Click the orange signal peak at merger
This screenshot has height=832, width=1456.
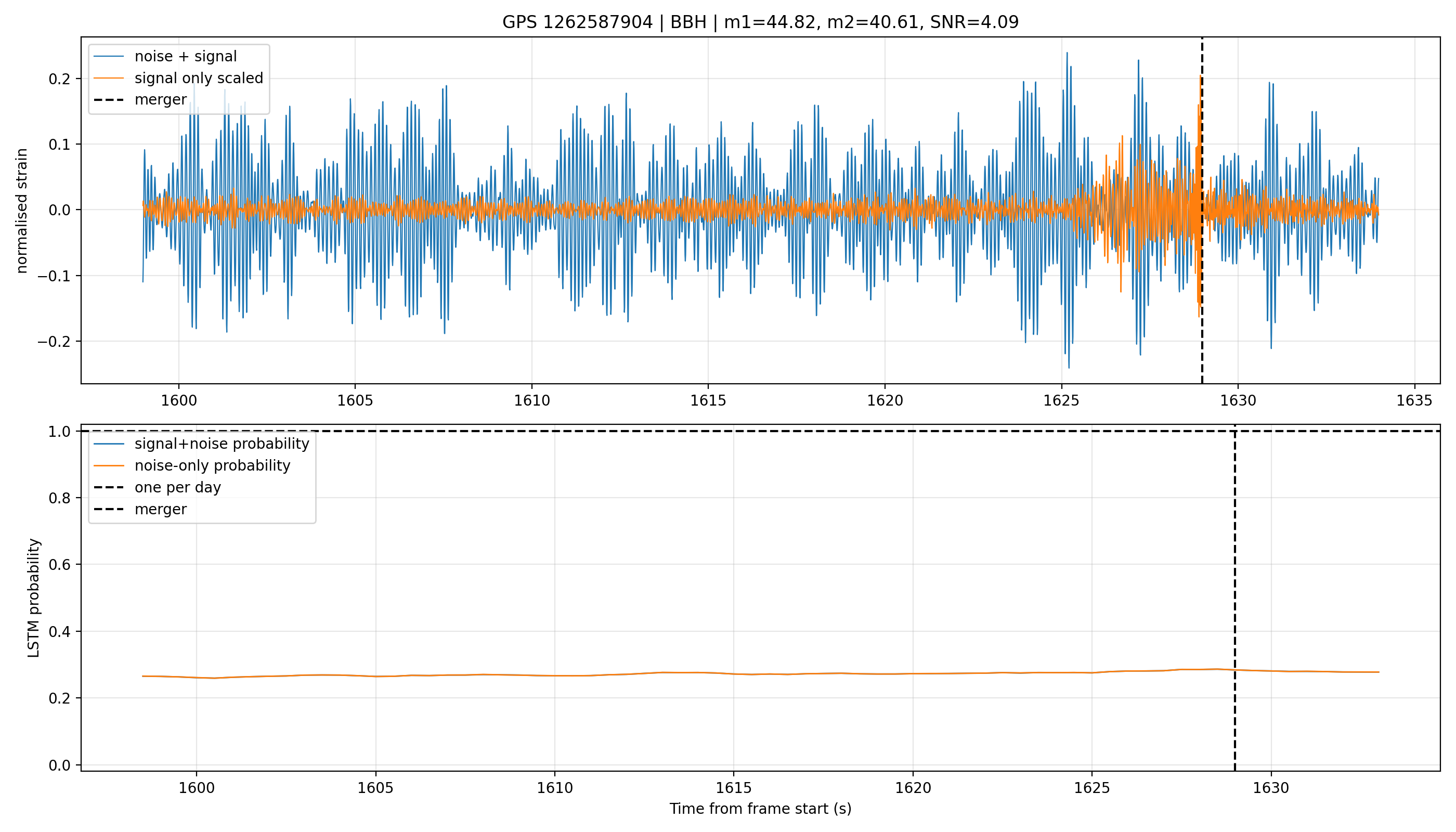[1200, 80]
